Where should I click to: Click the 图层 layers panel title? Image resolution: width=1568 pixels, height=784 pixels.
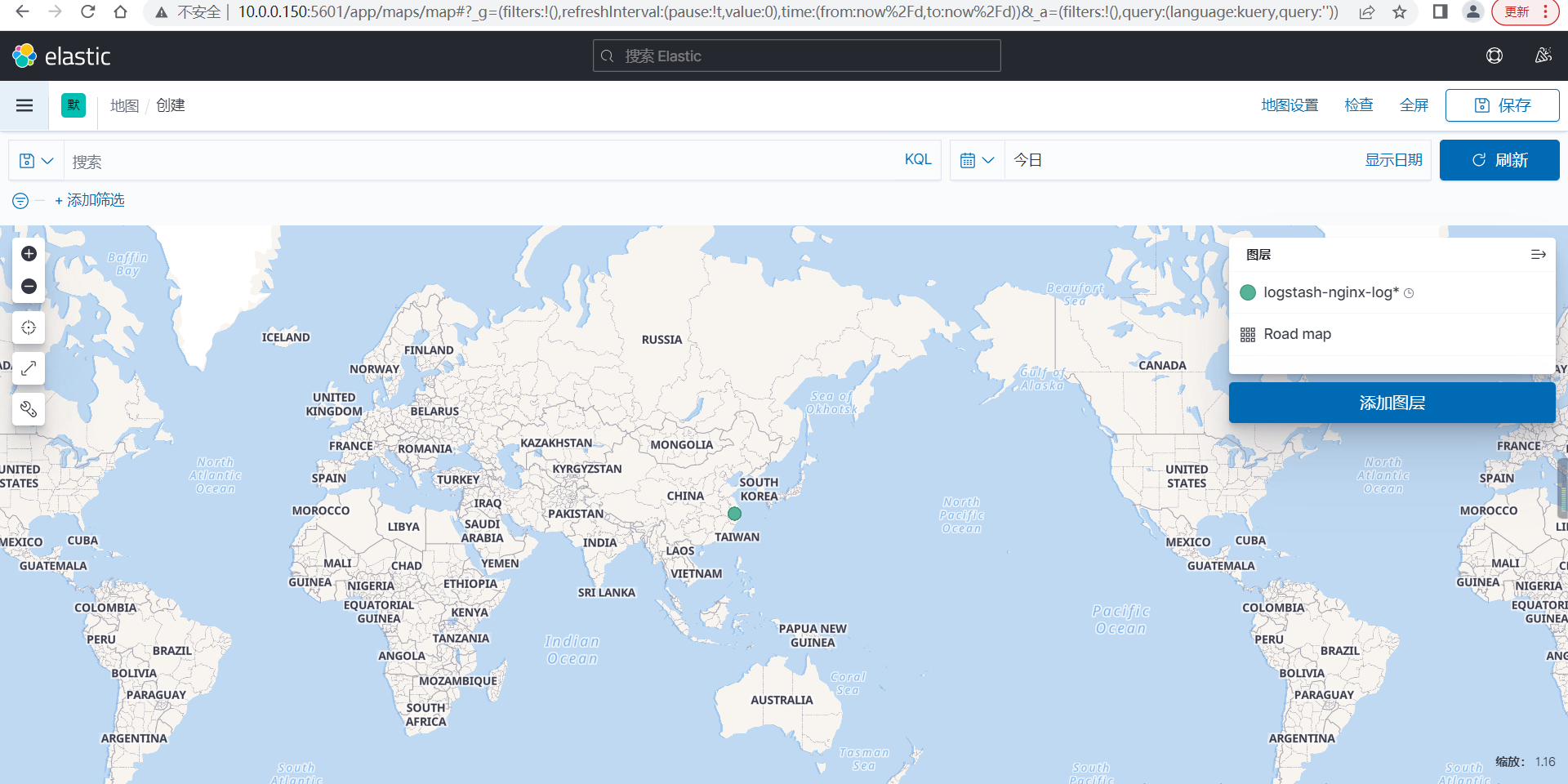(1258, 255)
